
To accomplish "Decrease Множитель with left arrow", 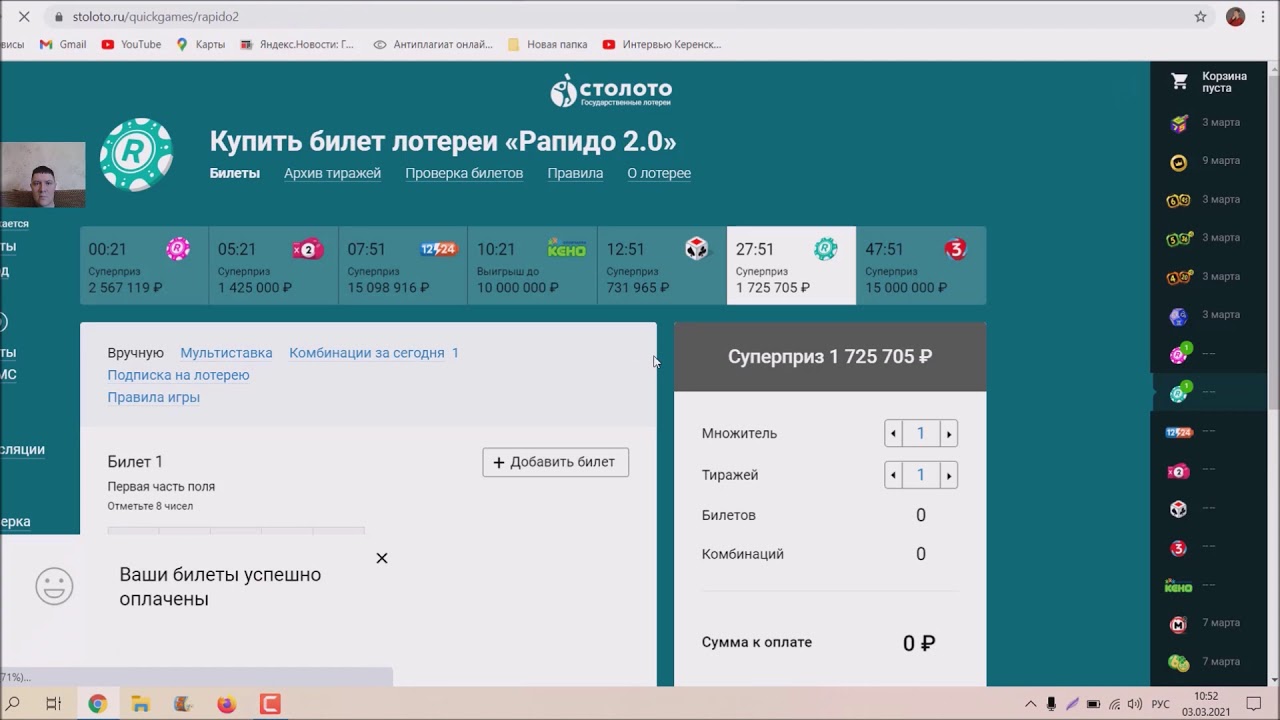I will click(x=893, y=433).
